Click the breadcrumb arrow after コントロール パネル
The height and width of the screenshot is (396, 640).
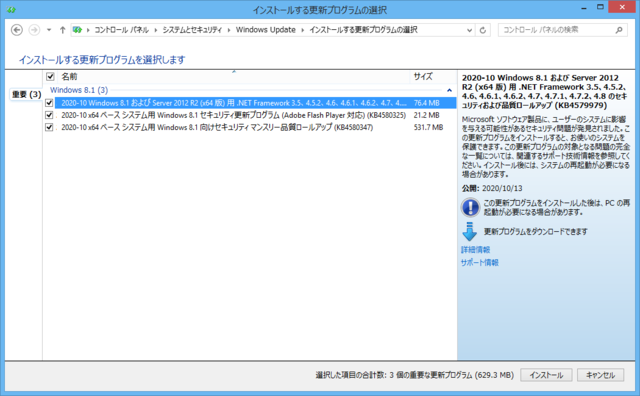pos(156,30)
